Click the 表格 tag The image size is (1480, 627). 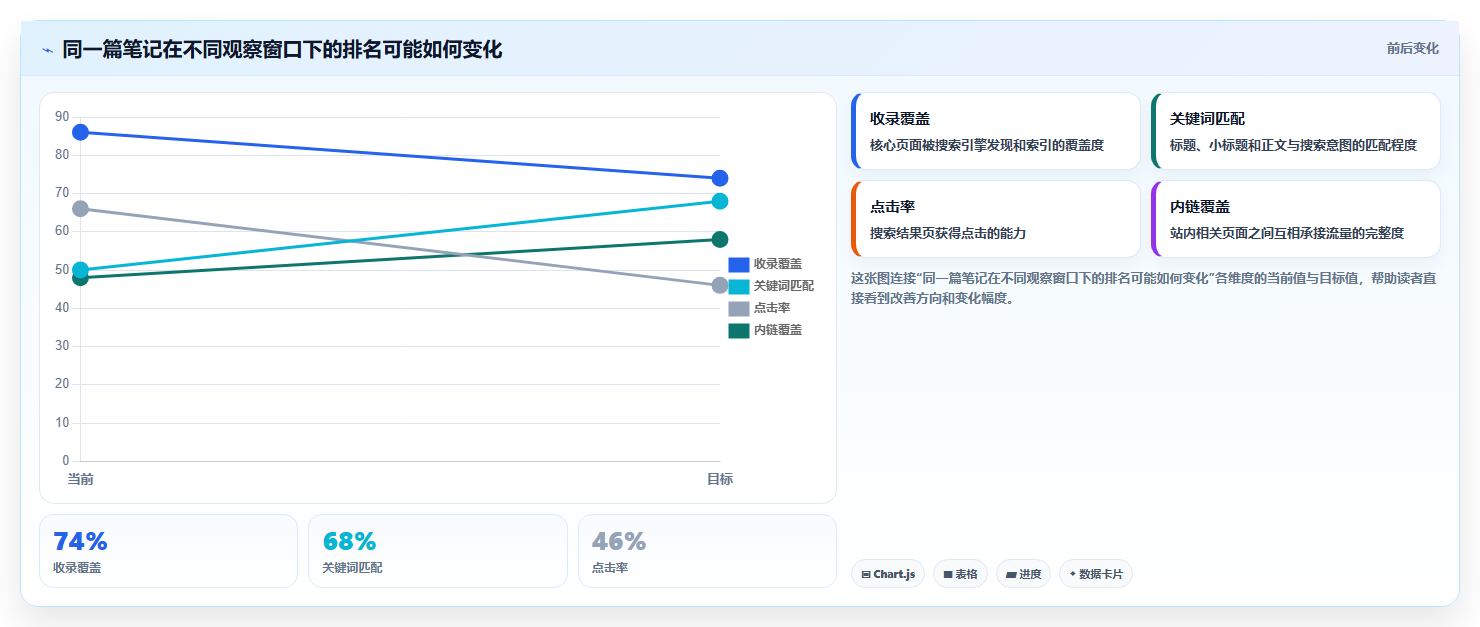[960, 574]
